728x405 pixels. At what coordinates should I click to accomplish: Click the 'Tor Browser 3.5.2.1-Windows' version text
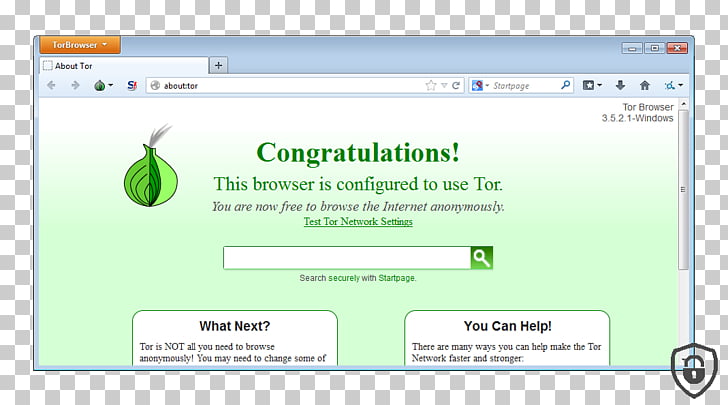tap(637, 113)
